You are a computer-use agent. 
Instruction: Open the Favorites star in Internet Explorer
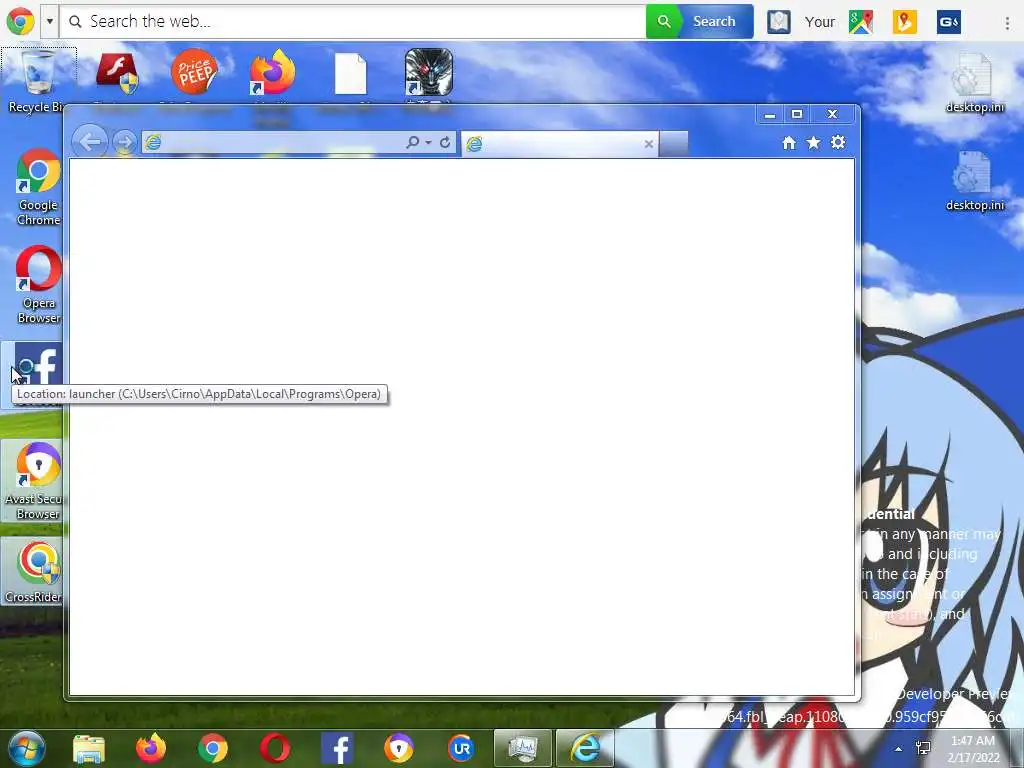click(x=813, y=142)
